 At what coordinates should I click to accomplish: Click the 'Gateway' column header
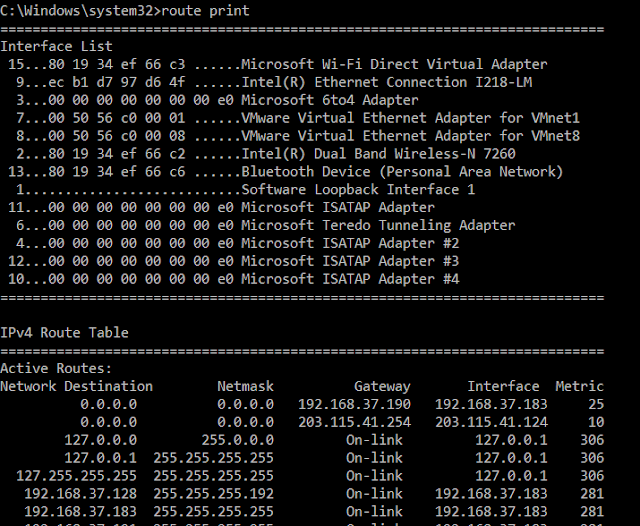pyautogui.click(x=382, y=387)
